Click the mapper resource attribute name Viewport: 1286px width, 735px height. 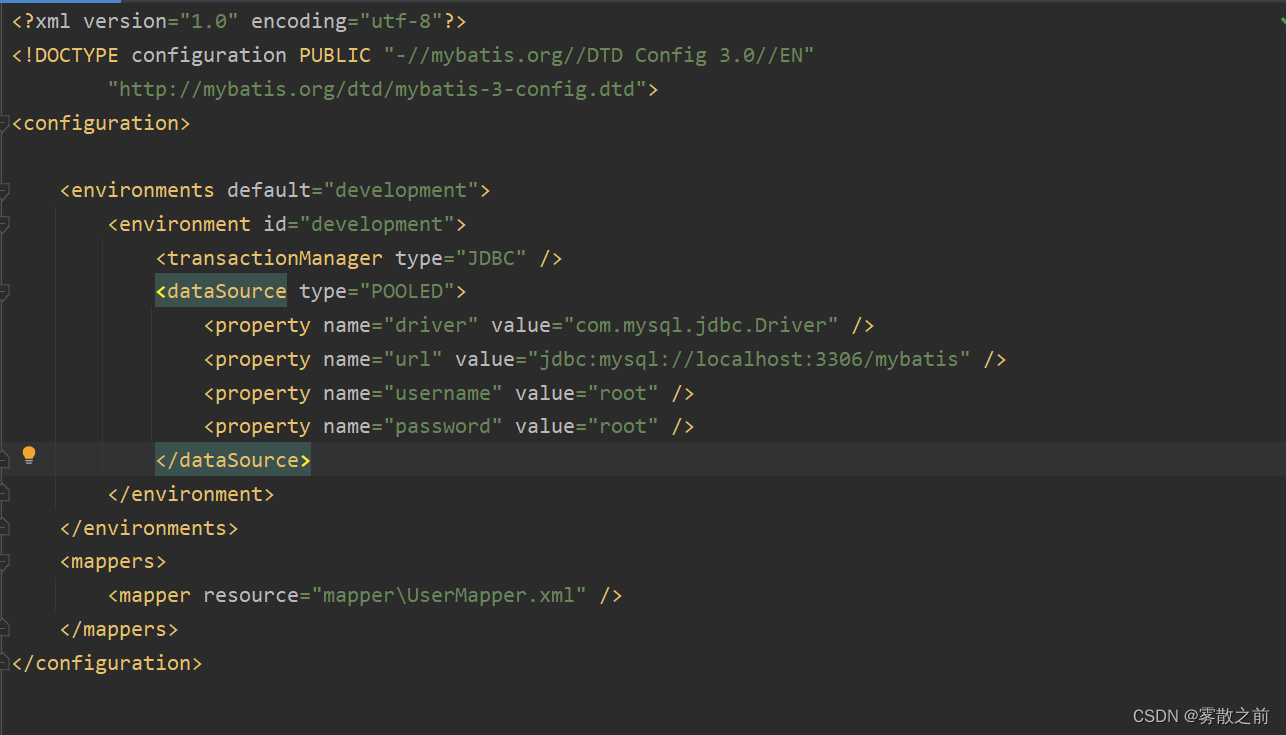tap(251, 595)
